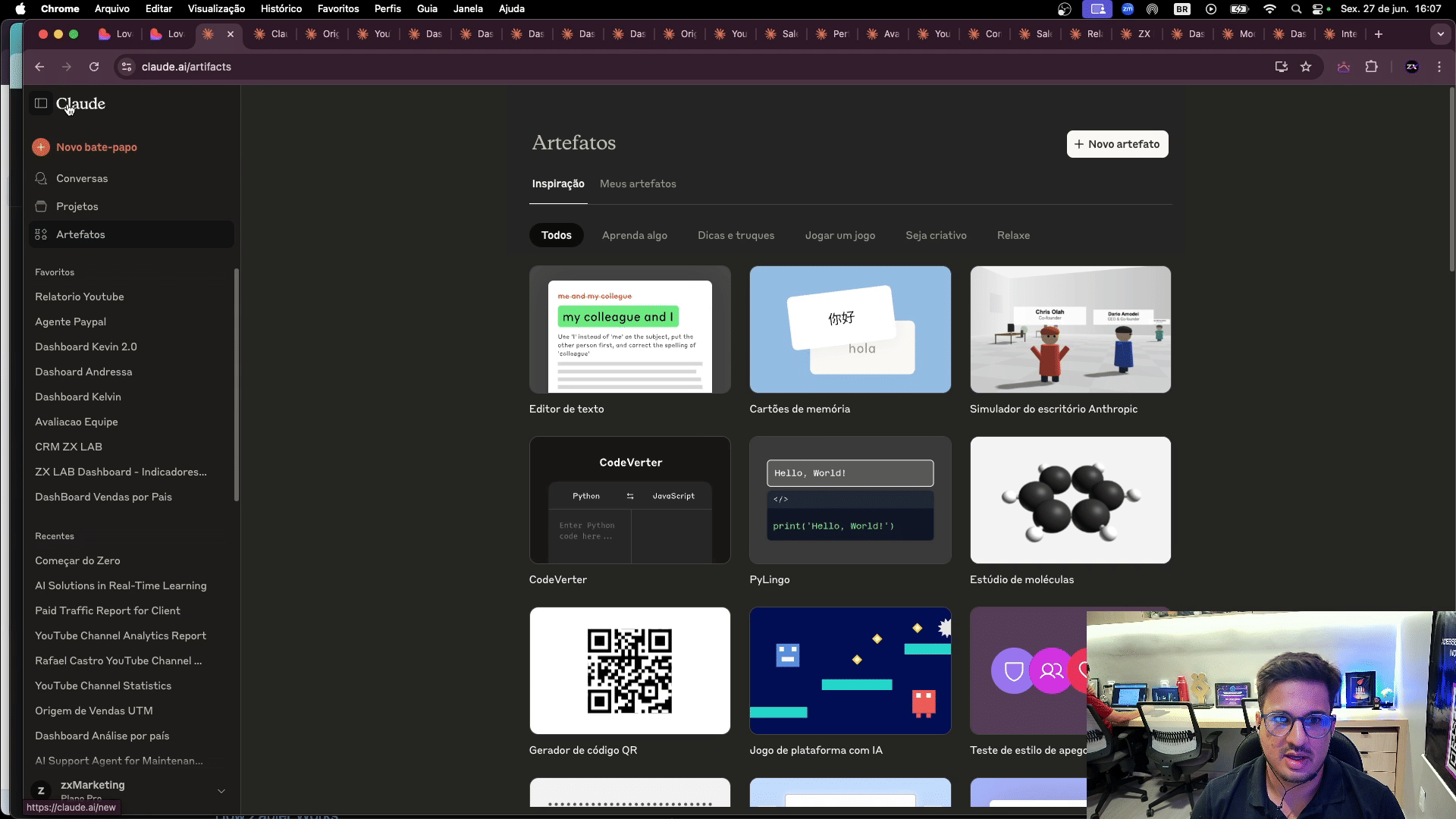Open the Histórico menu in menu bar
Viewport: 1456px width, 819px height.
[281, 8]
